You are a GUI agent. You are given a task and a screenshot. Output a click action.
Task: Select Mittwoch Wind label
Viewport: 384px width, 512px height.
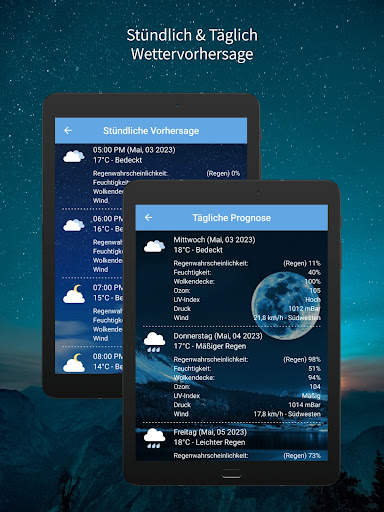coord(181,318)
